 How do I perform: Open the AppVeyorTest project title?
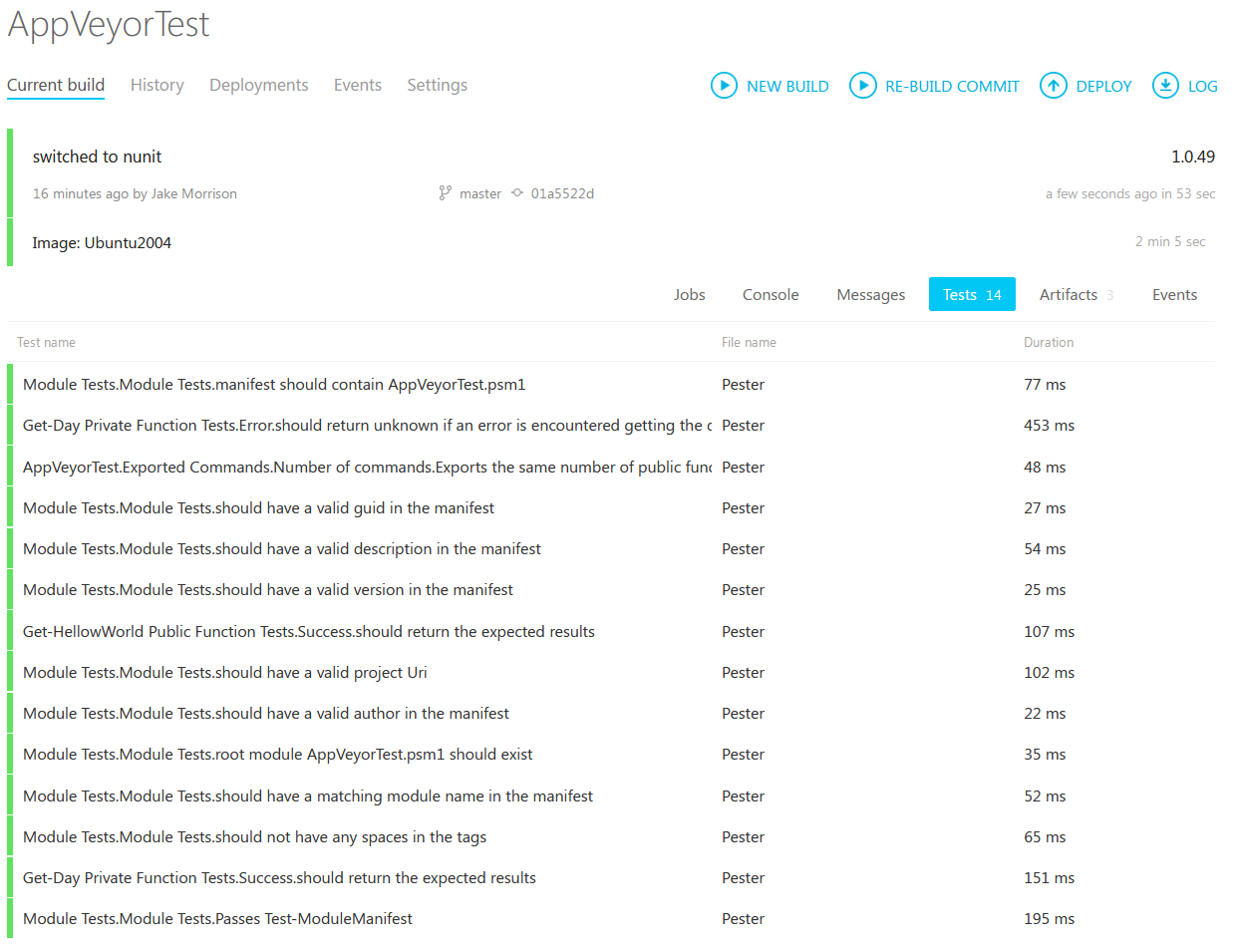tap(109, 24)
